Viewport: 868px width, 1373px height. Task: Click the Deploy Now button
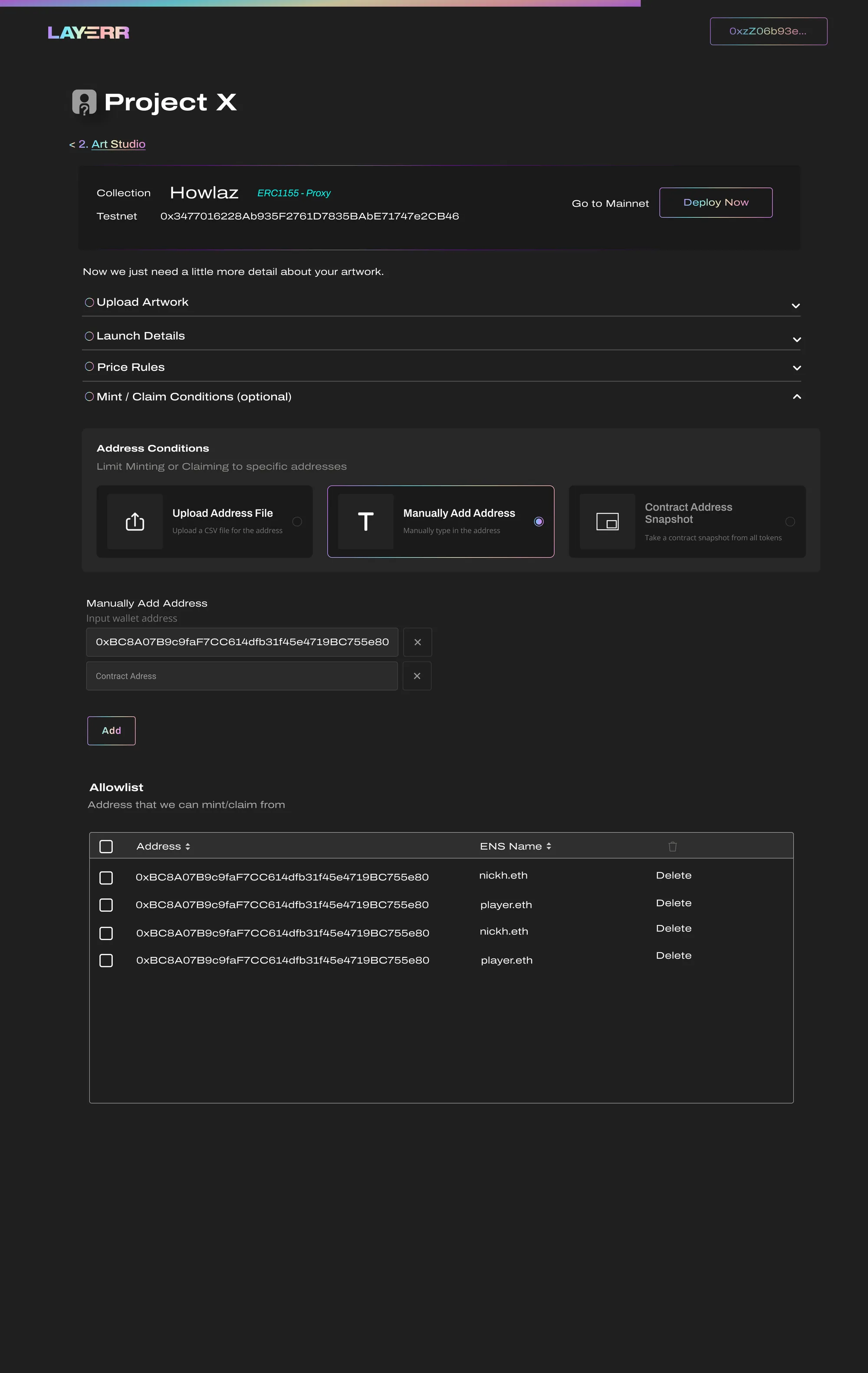pos(716,202)
